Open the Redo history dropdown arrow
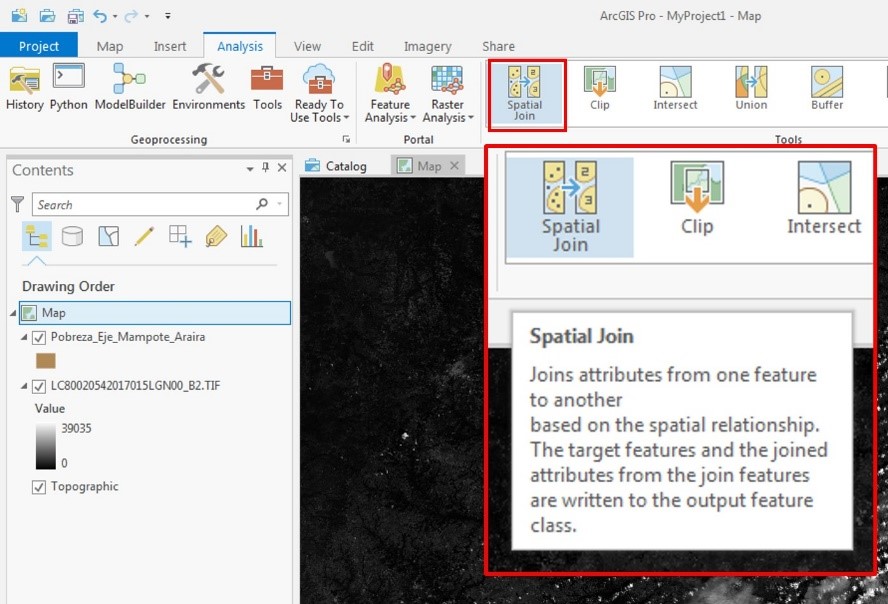 [x=147, y=16]
